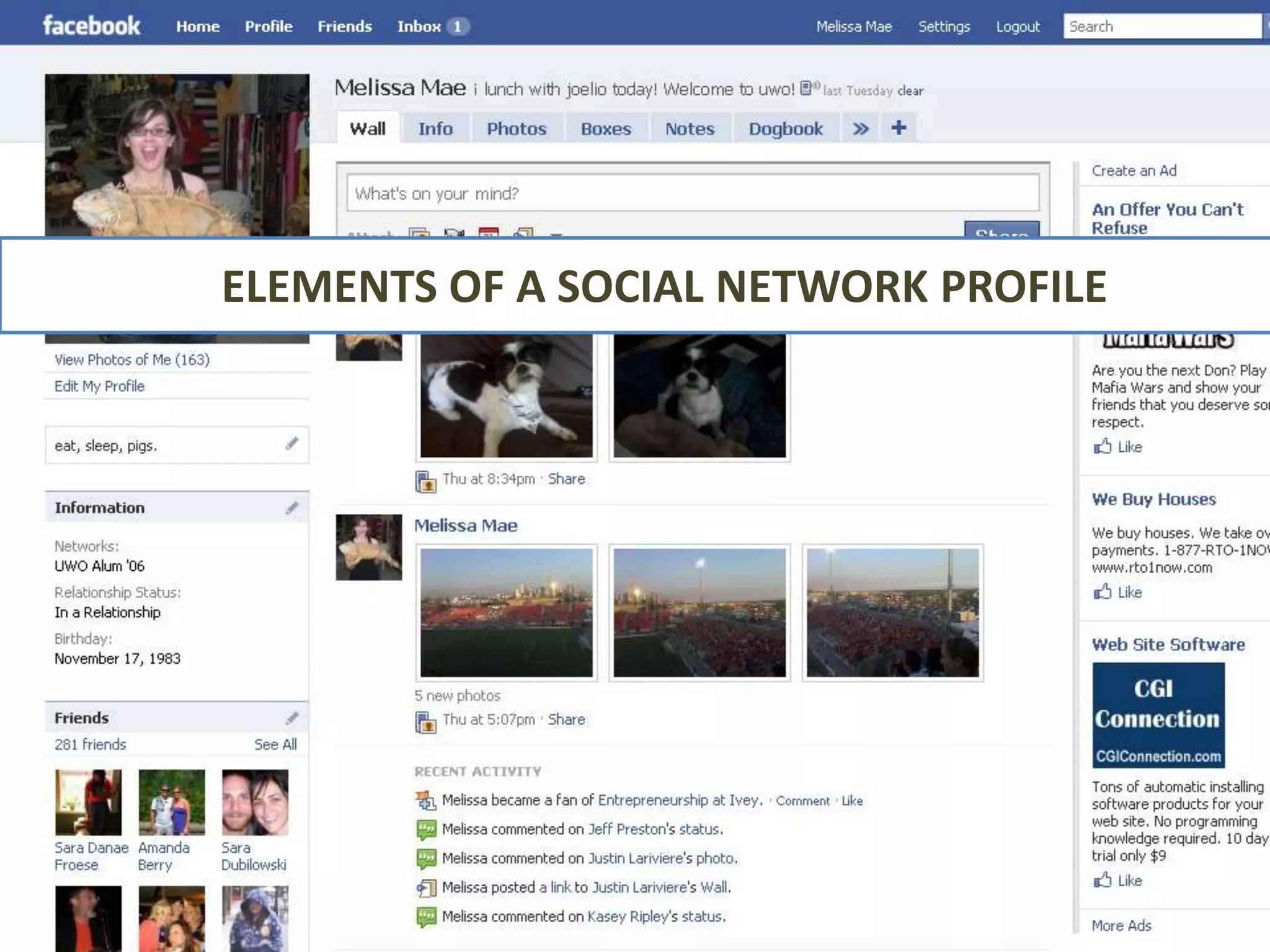The image size is (1270, 952).
Task: Click the Melissa Mae account link in header
Action: 854,27
